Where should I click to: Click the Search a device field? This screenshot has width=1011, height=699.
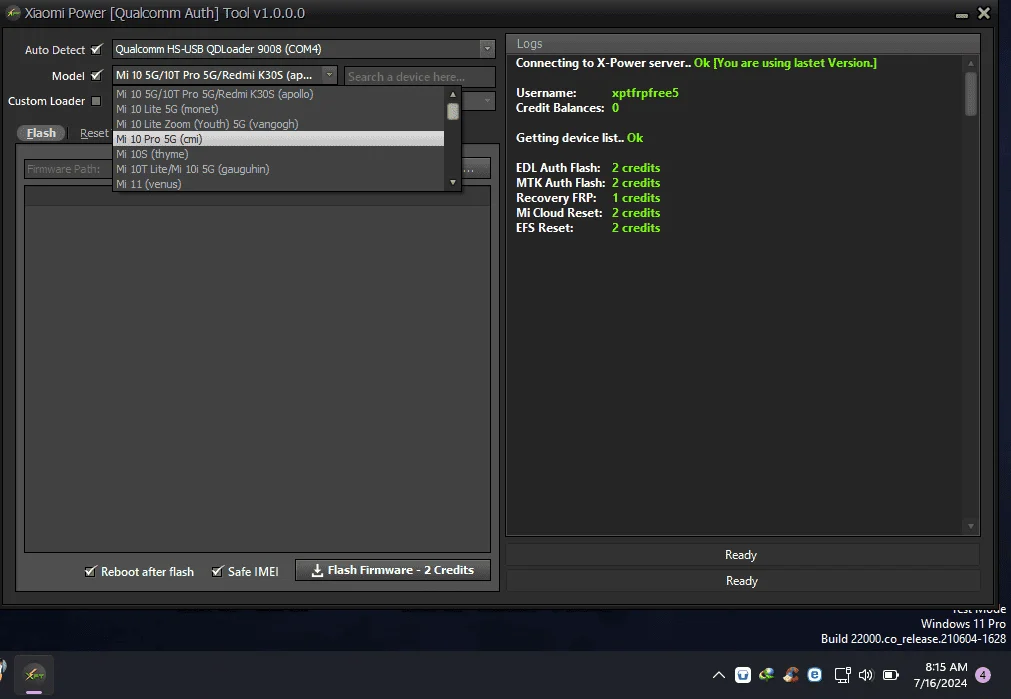pos(420,77)
